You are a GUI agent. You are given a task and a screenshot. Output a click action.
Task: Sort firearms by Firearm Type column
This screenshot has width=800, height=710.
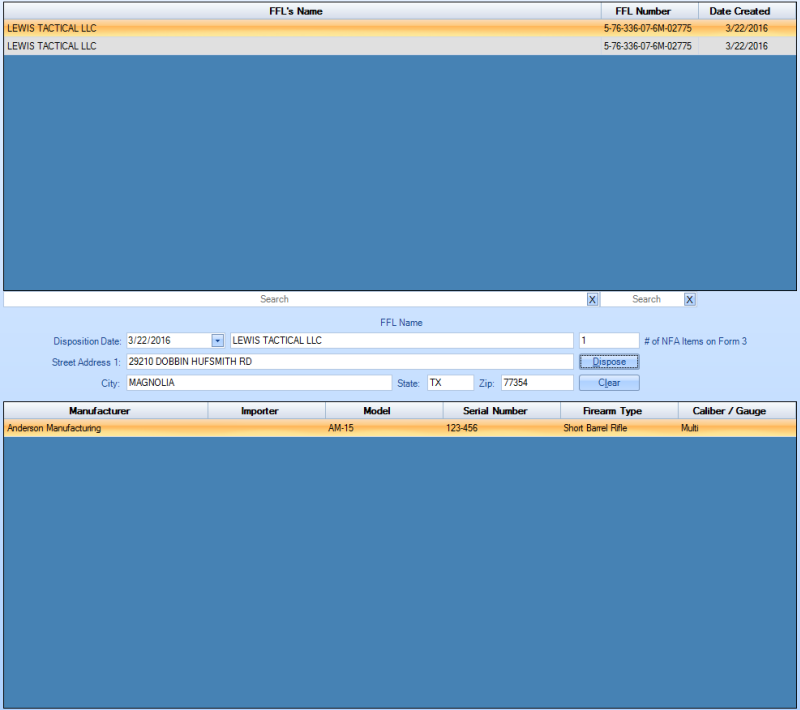(619, 411)
